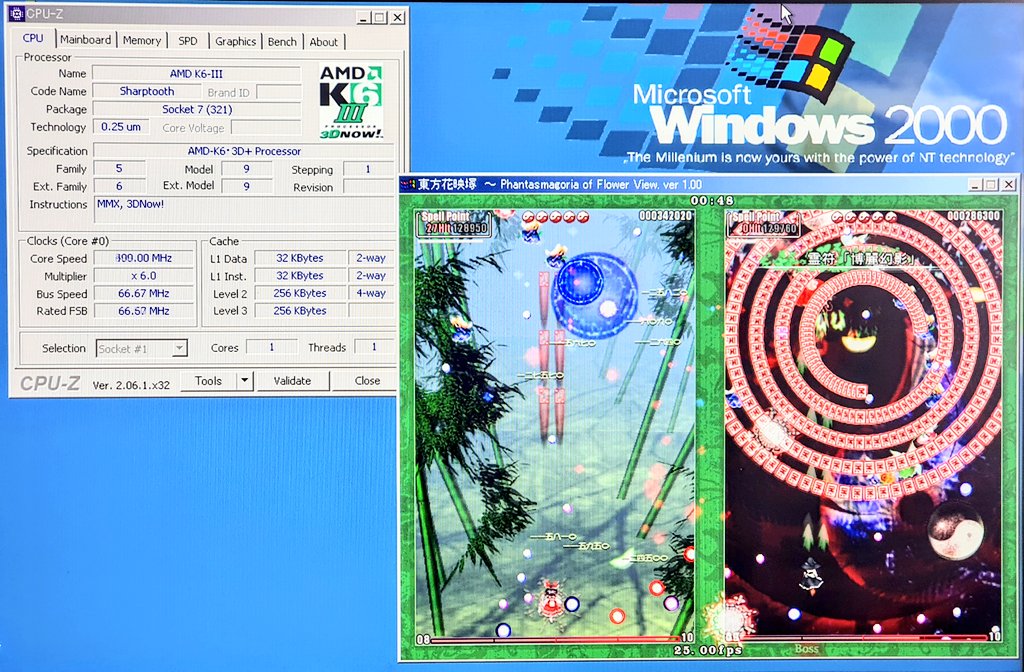Click the Level 2 4-way associativity value
Image resolution: width=1024 pixels, height=672 pixels.
coord(371,293)
